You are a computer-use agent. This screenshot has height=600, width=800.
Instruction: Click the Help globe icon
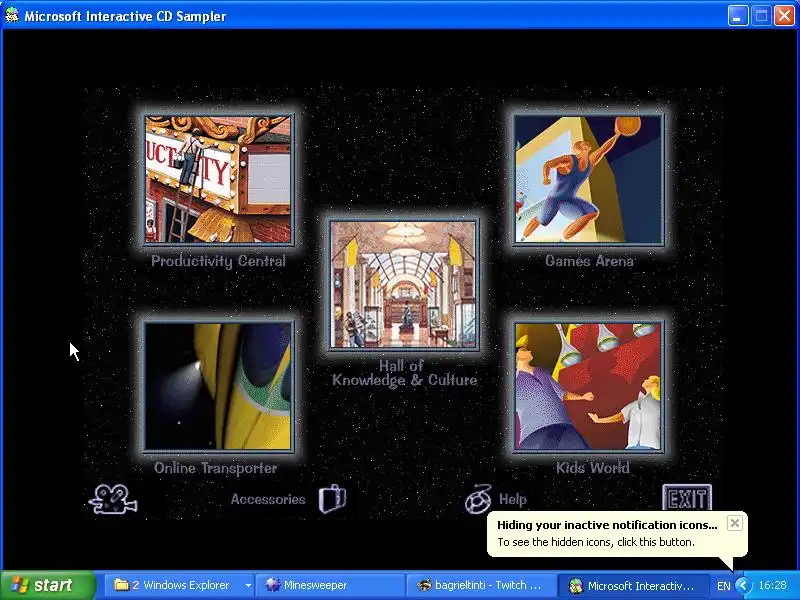[479, 499]
